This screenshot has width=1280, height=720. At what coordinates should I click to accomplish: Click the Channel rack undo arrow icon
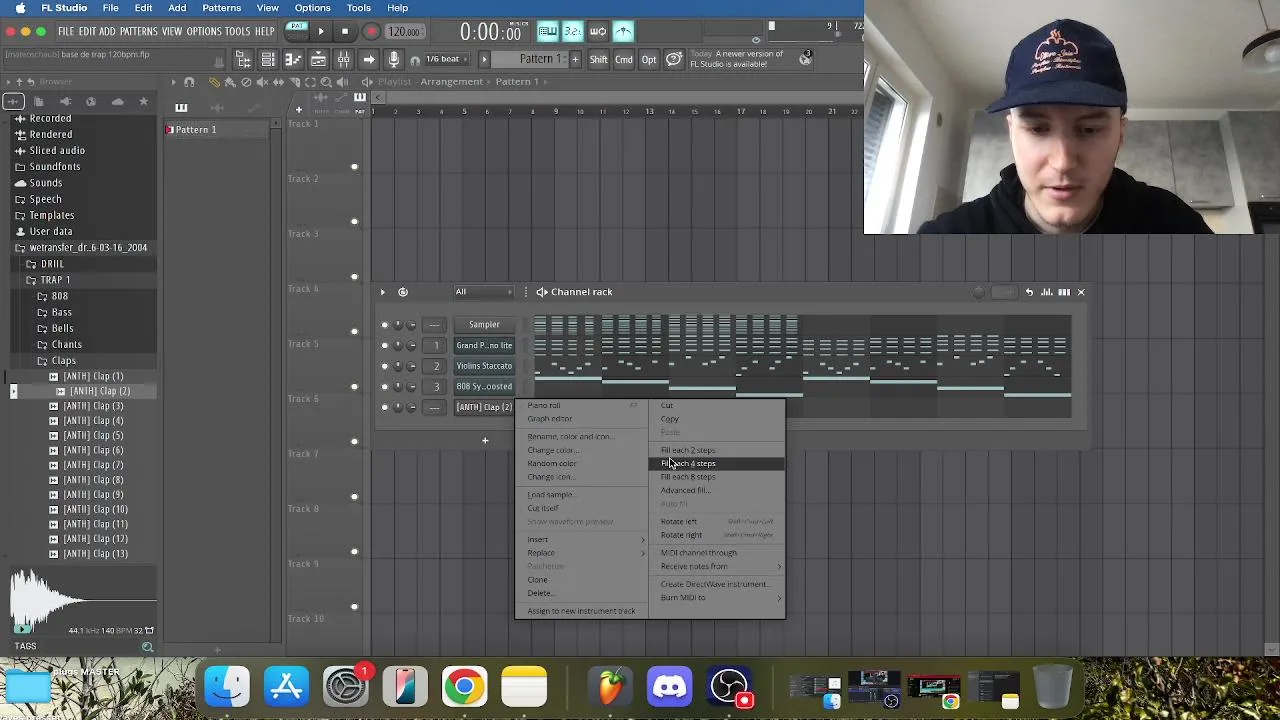click(x=1029, y=292)
